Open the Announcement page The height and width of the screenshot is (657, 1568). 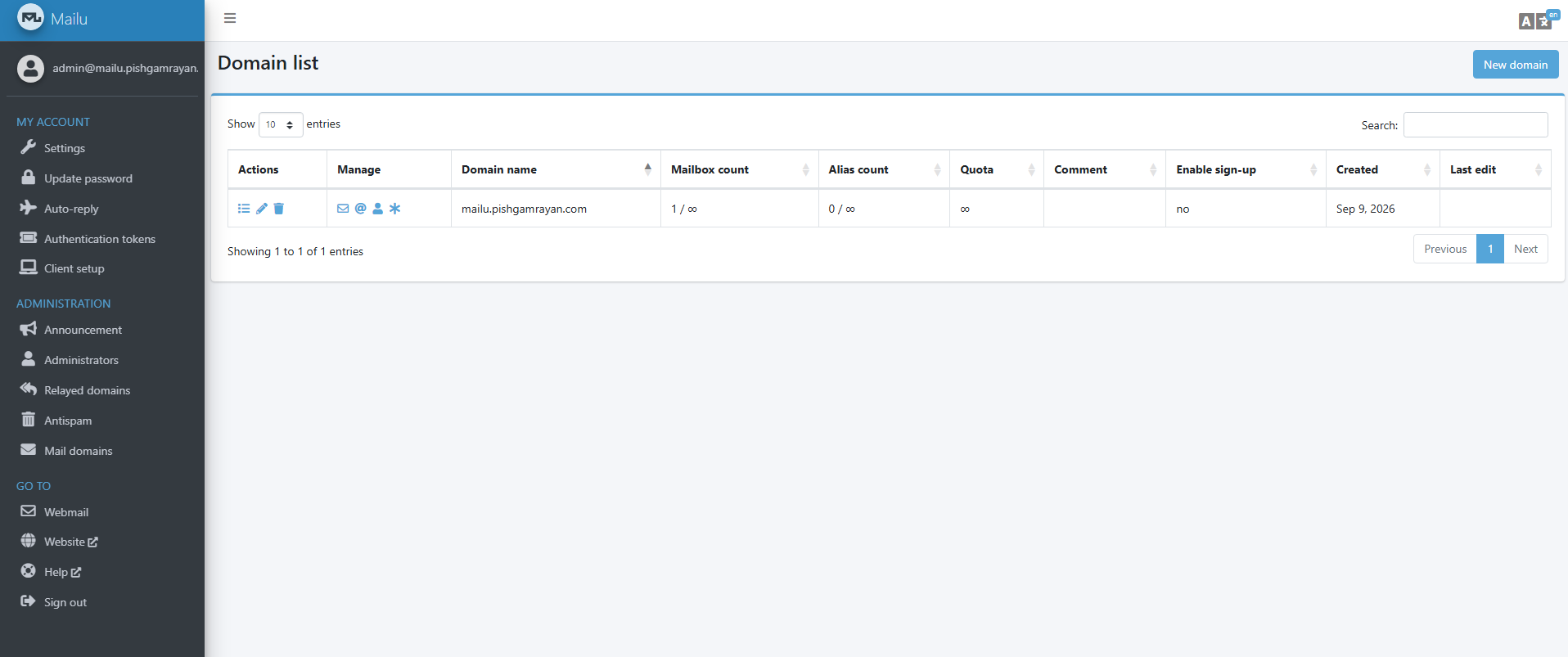102,330
